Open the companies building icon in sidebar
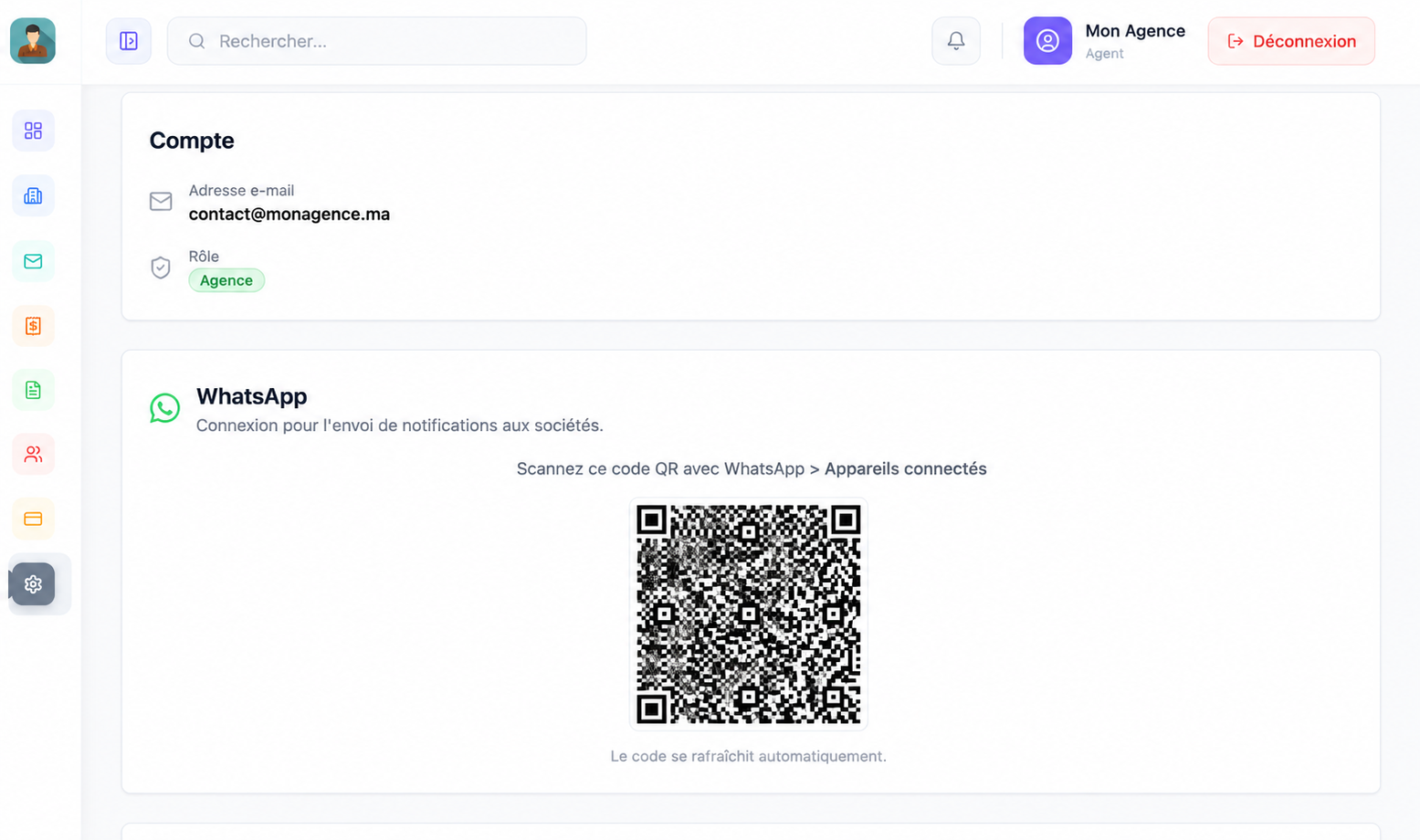The image size is (1420, 840). (x=33, y=195)
